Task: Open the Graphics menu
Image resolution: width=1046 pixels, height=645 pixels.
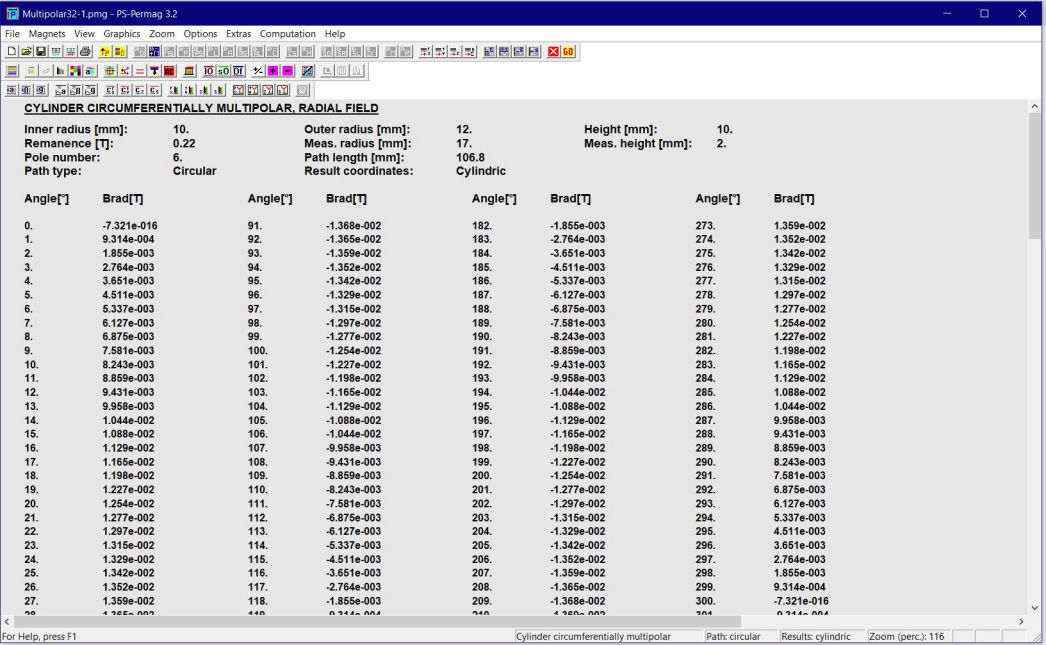Action: 122,34
